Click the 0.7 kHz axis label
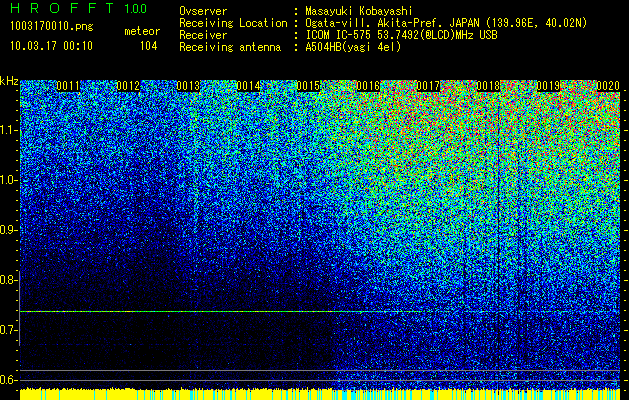 point(8,330)
